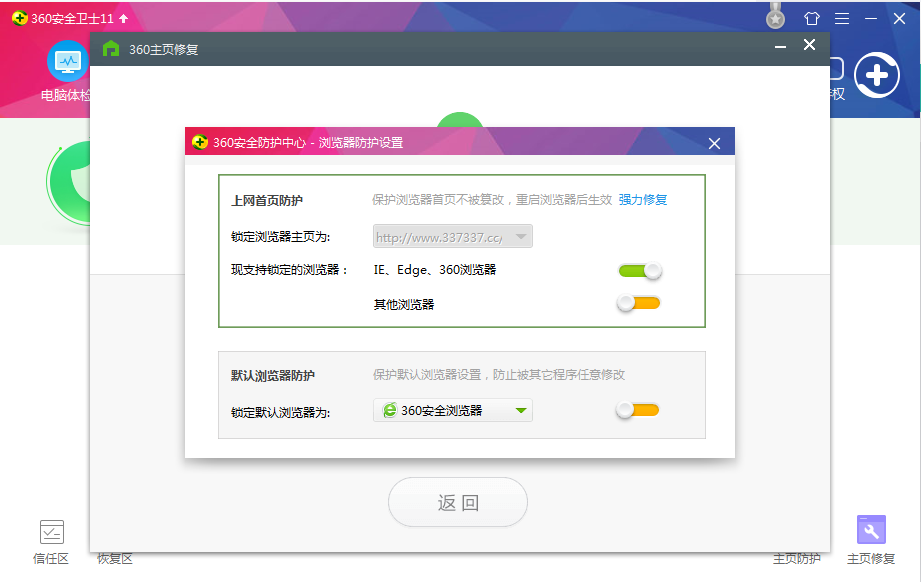Open the locked homepage URL dropdown
This screenshot has height=582, width=921.
pos(453,236)
